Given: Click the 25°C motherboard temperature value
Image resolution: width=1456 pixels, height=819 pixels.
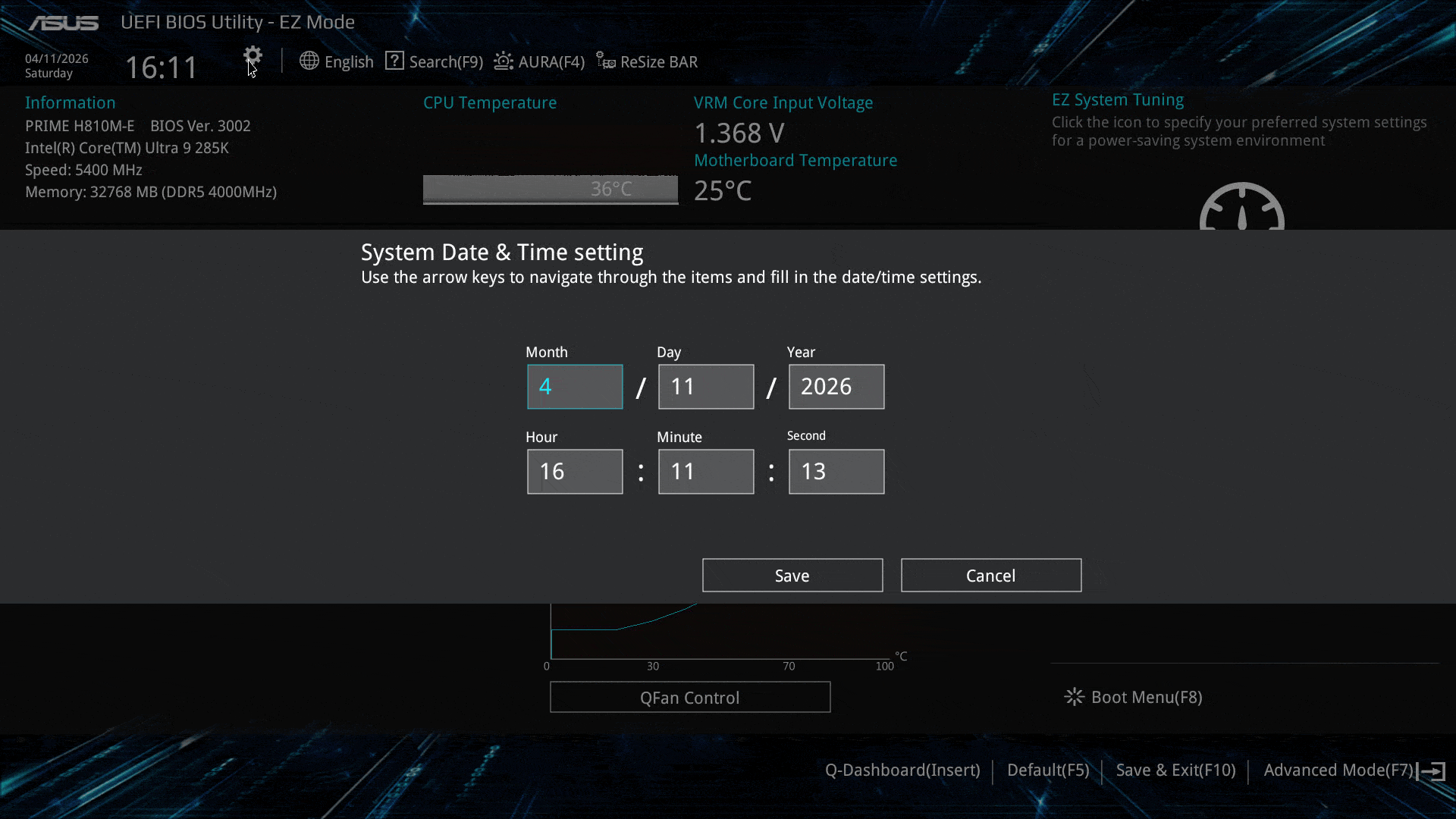Looking at the screenshot, I should click(x=723, y=191).
